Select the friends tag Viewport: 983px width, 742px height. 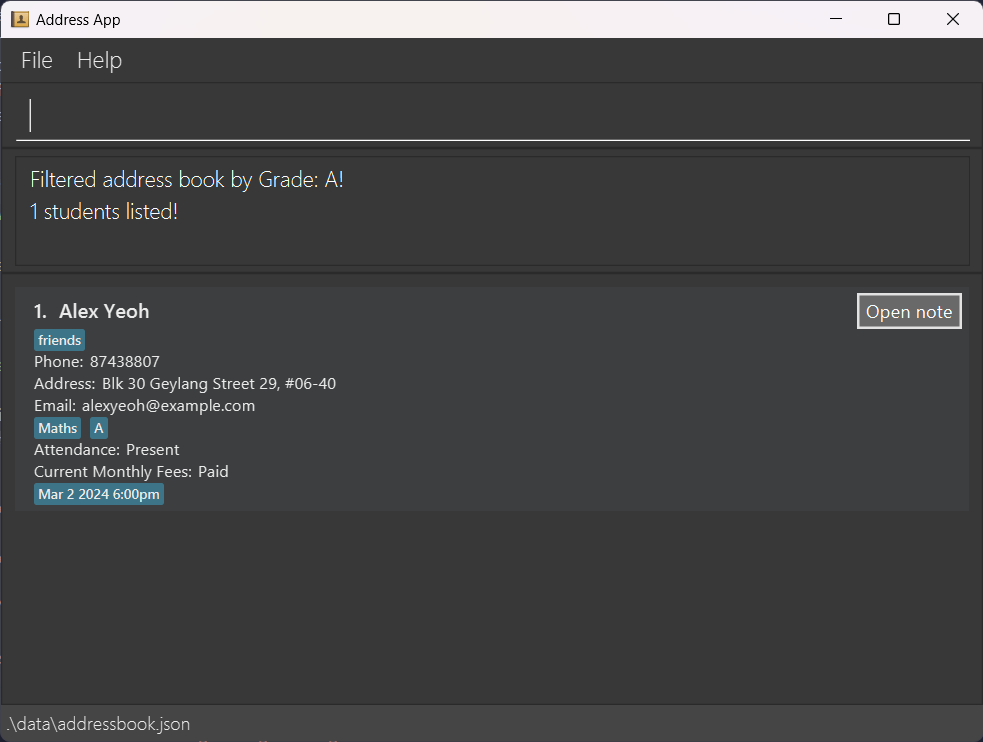coord(59,341)
